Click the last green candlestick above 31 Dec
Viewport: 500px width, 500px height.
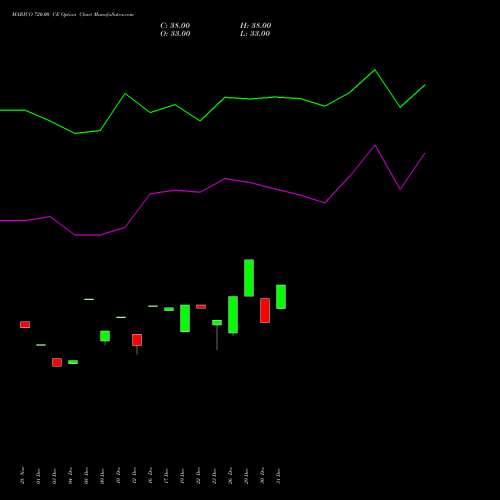click(x=281, y=297)
